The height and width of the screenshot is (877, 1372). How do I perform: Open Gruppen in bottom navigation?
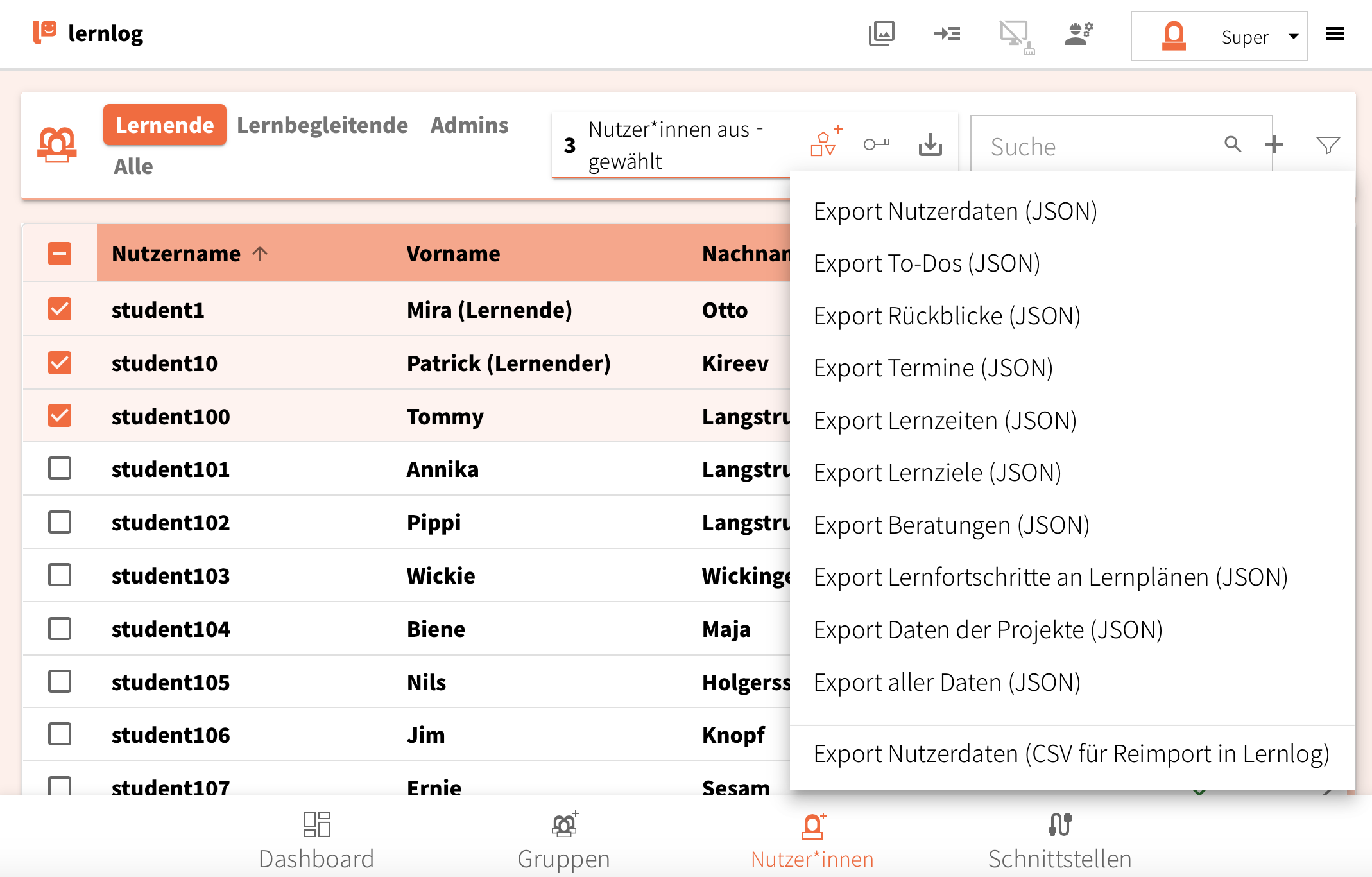pyautogui.click(x=564, y=841)
